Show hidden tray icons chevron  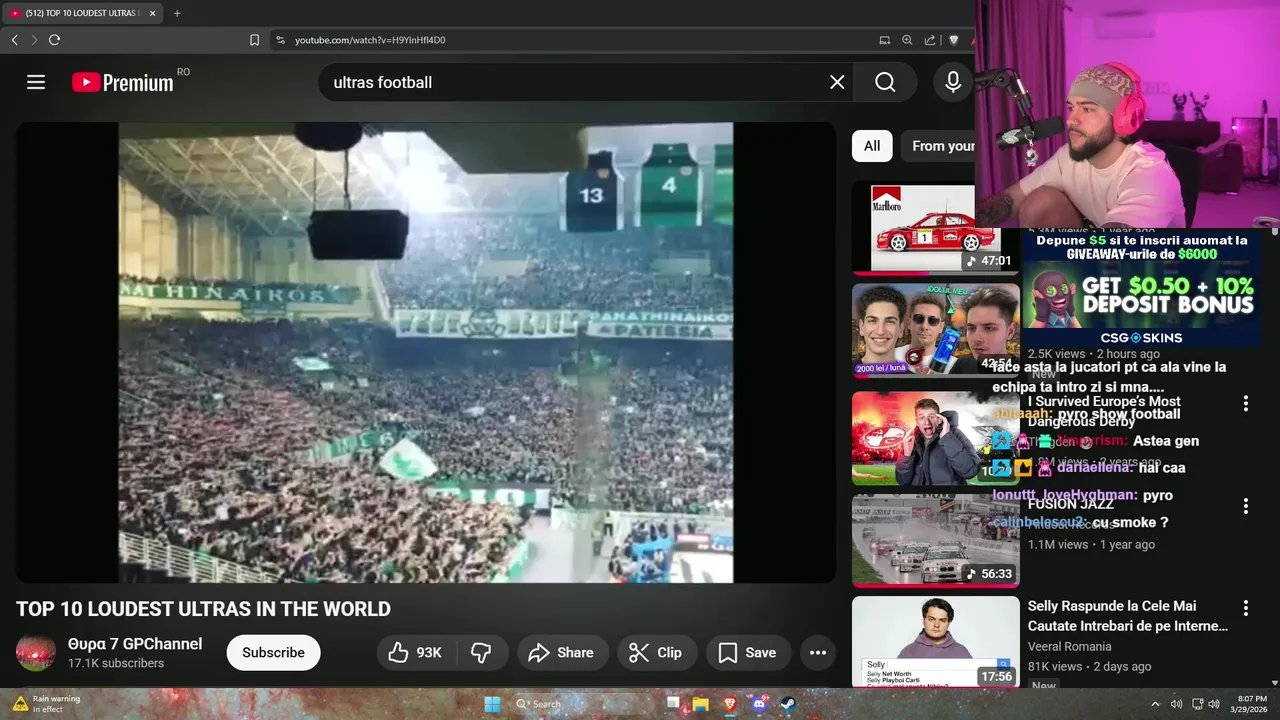click(1155, 704)
